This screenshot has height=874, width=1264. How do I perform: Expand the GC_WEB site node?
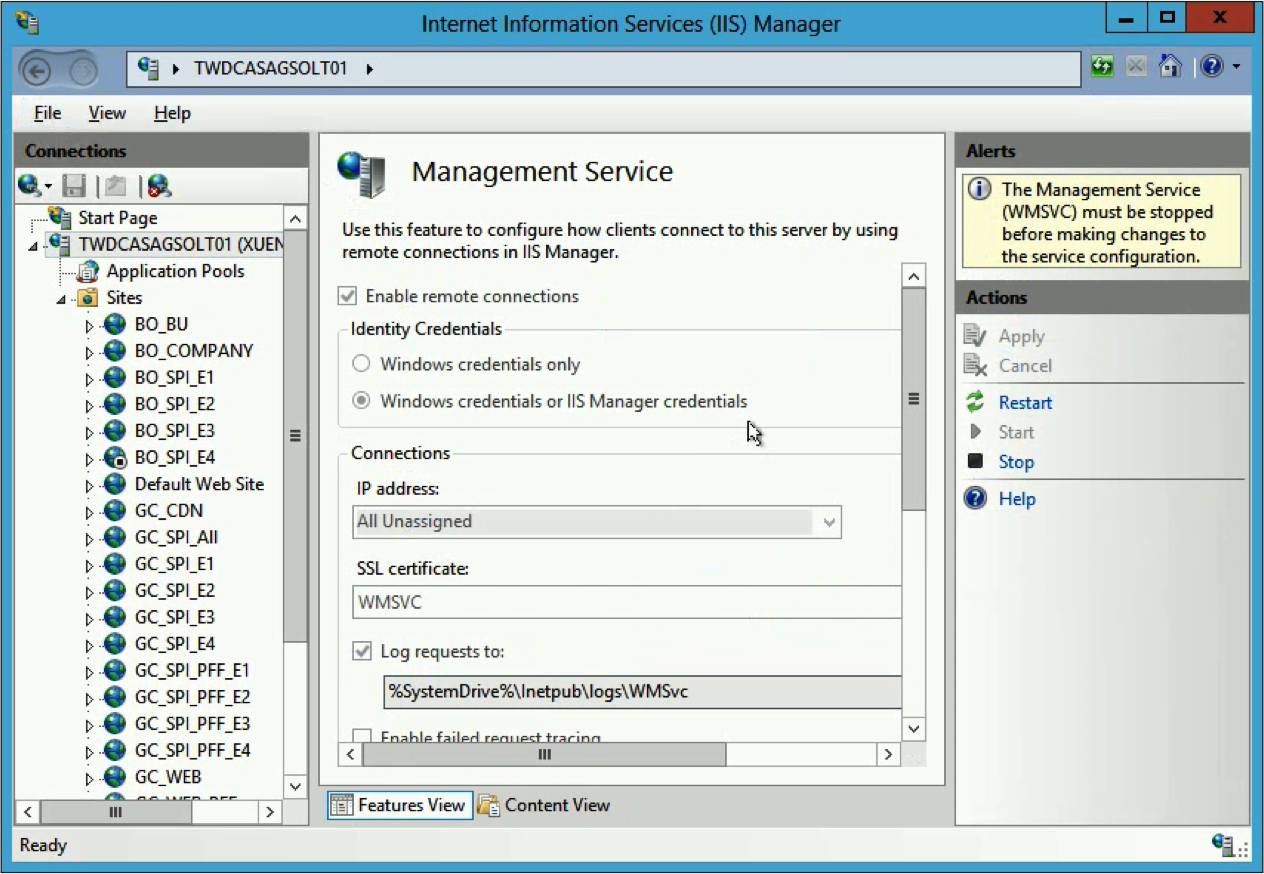[89, 778]
